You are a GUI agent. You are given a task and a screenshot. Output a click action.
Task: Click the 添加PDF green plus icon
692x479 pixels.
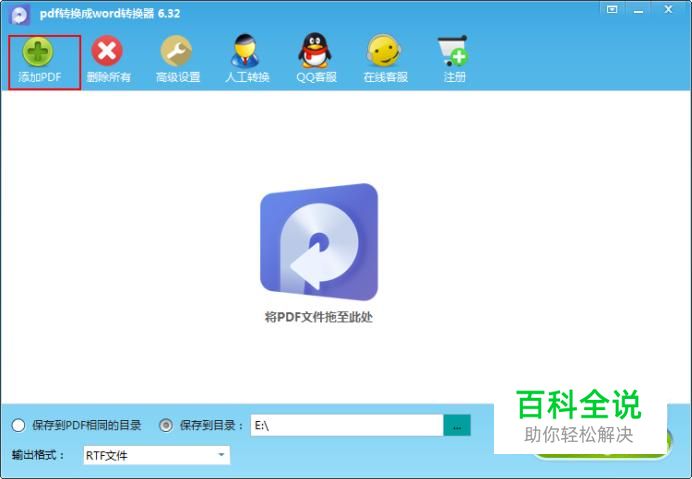click(x=38, y=52)
